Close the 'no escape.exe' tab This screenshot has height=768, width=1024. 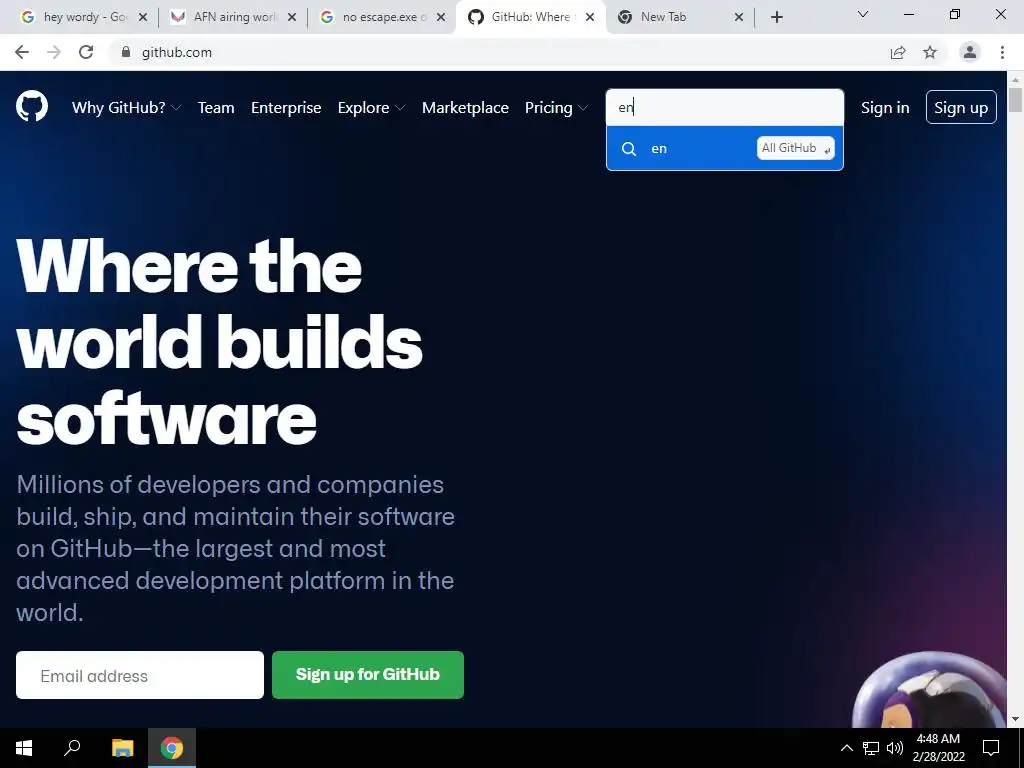tap(441, 17)
